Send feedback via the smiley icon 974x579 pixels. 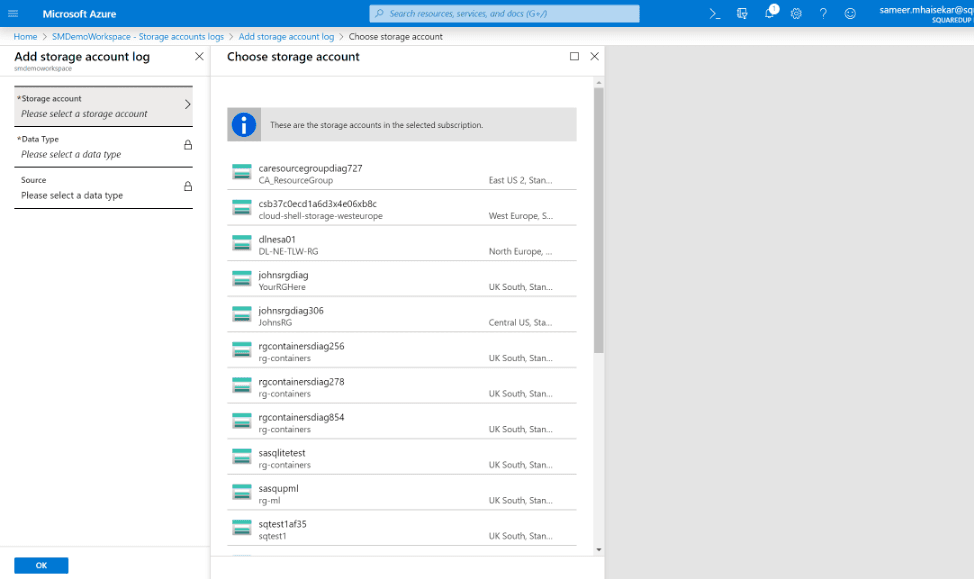pyautogui.click(x=850, y=13)
